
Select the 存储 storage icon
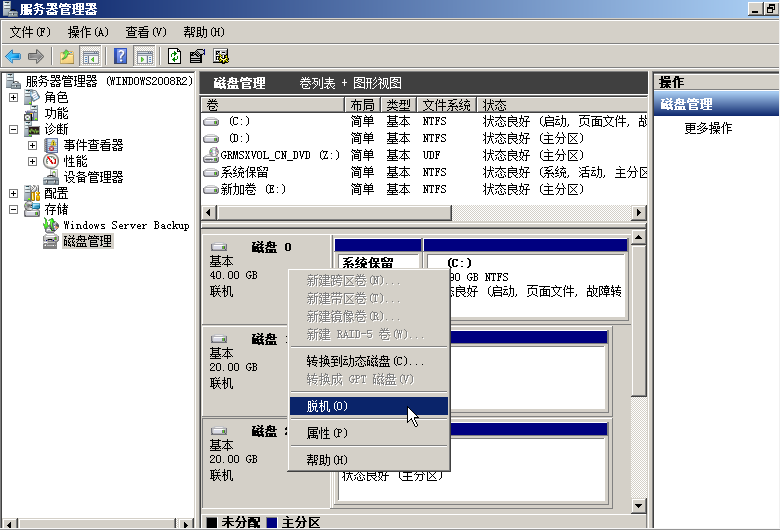(x=32, y=209)
